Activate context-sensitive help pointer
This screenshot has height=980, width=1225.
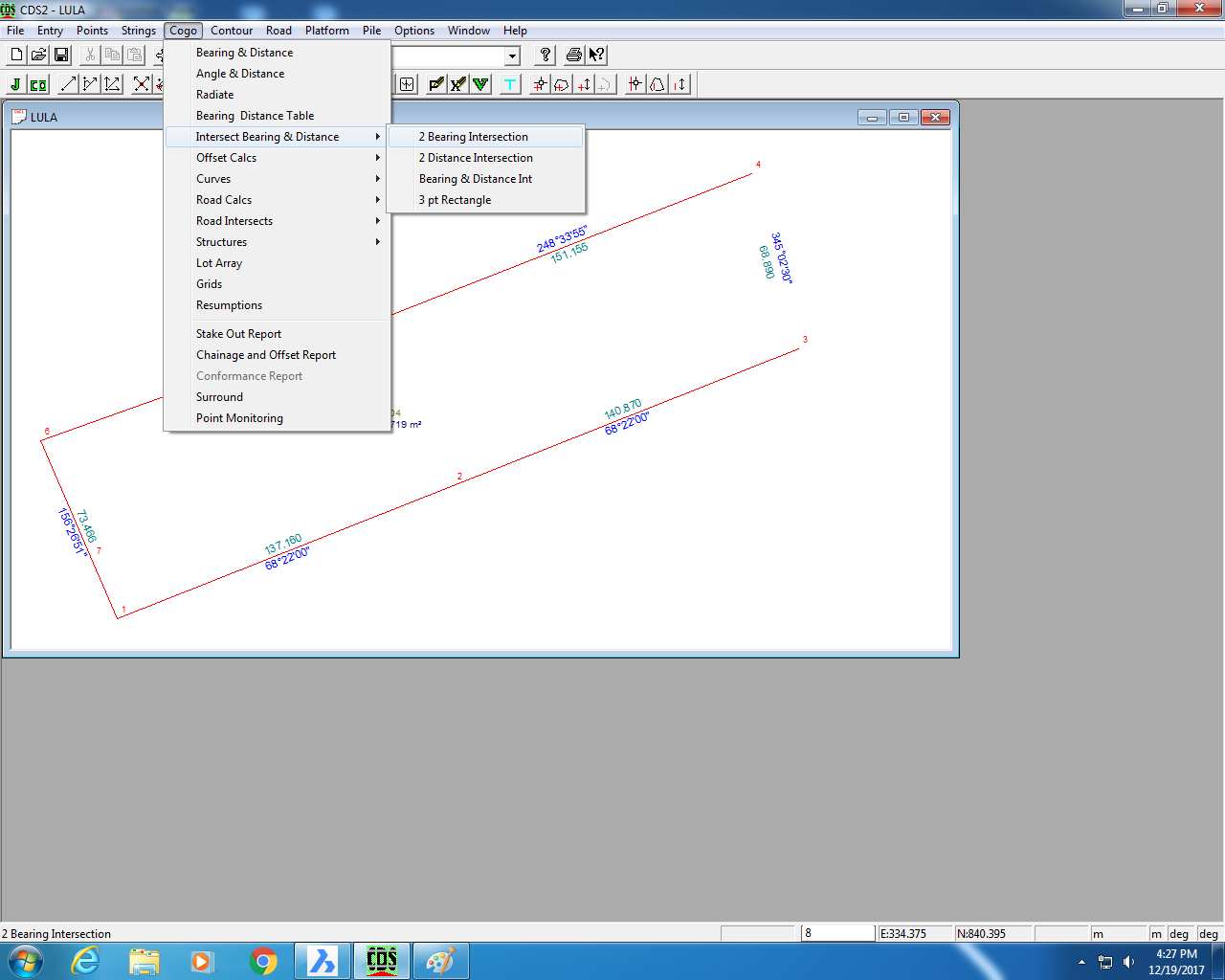(595, 55)
